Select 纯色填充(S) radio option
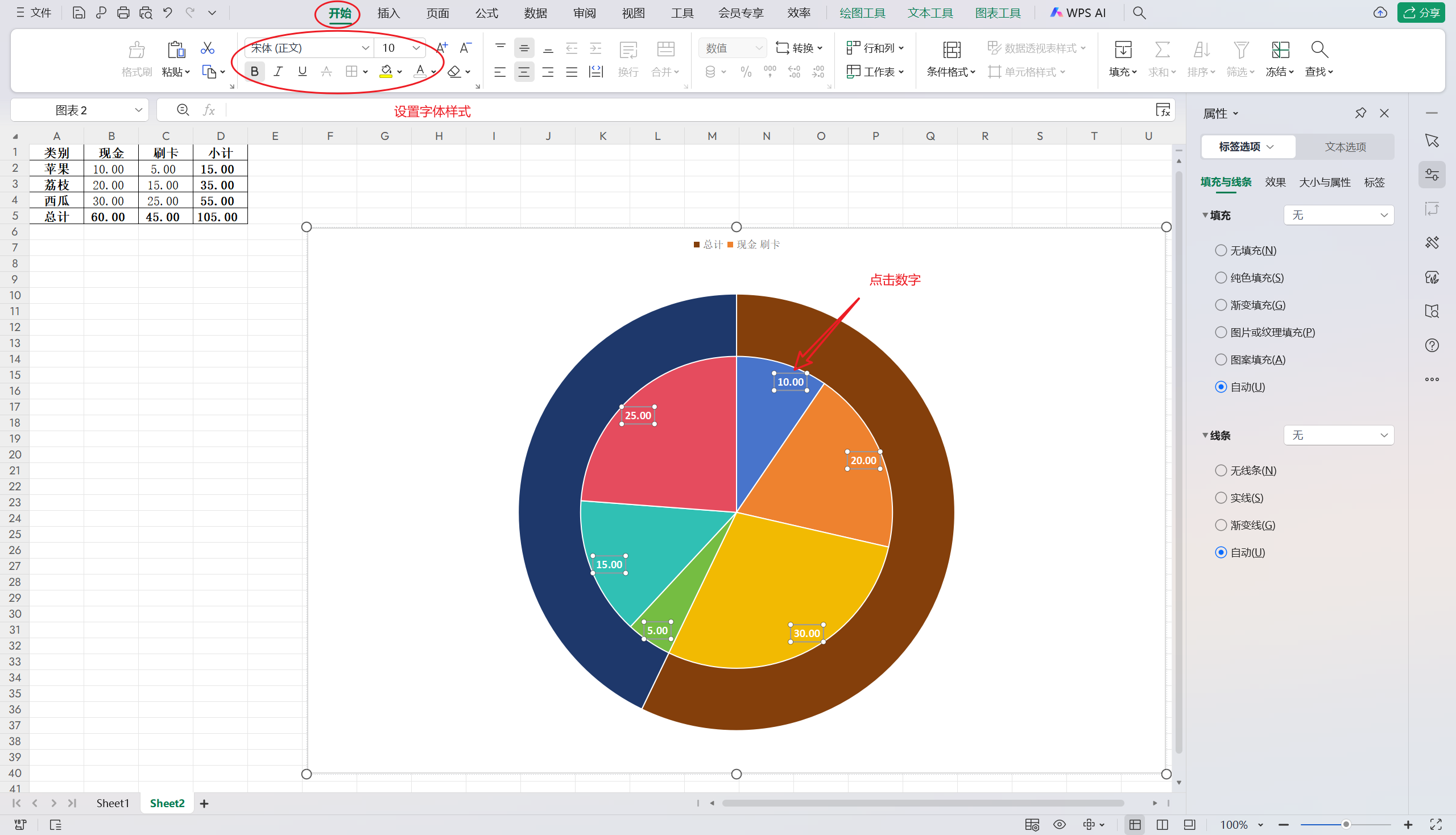 (x=1221, y=278)
